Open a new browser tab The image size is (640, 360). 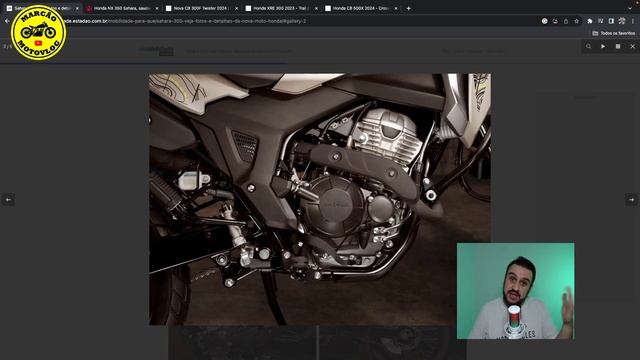tap(409, 8)
